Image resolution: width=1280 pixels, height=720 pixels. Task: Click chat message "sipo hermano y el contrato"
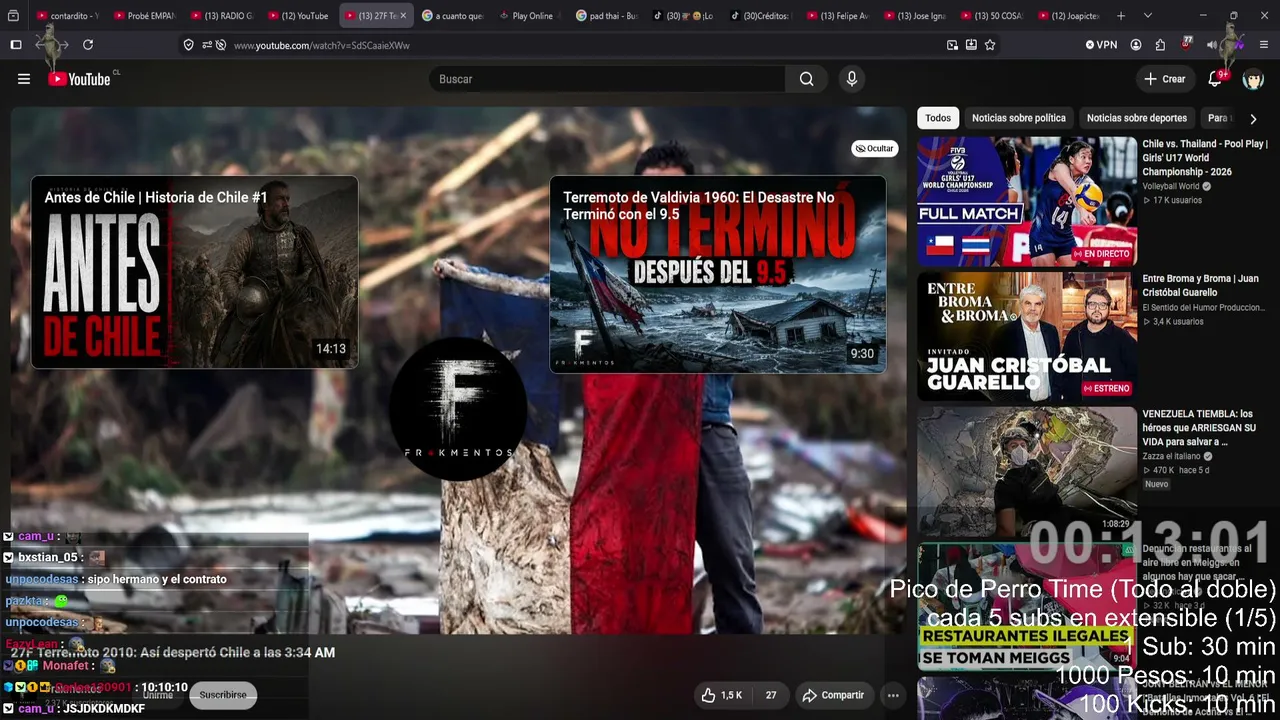tap(157, 579)
